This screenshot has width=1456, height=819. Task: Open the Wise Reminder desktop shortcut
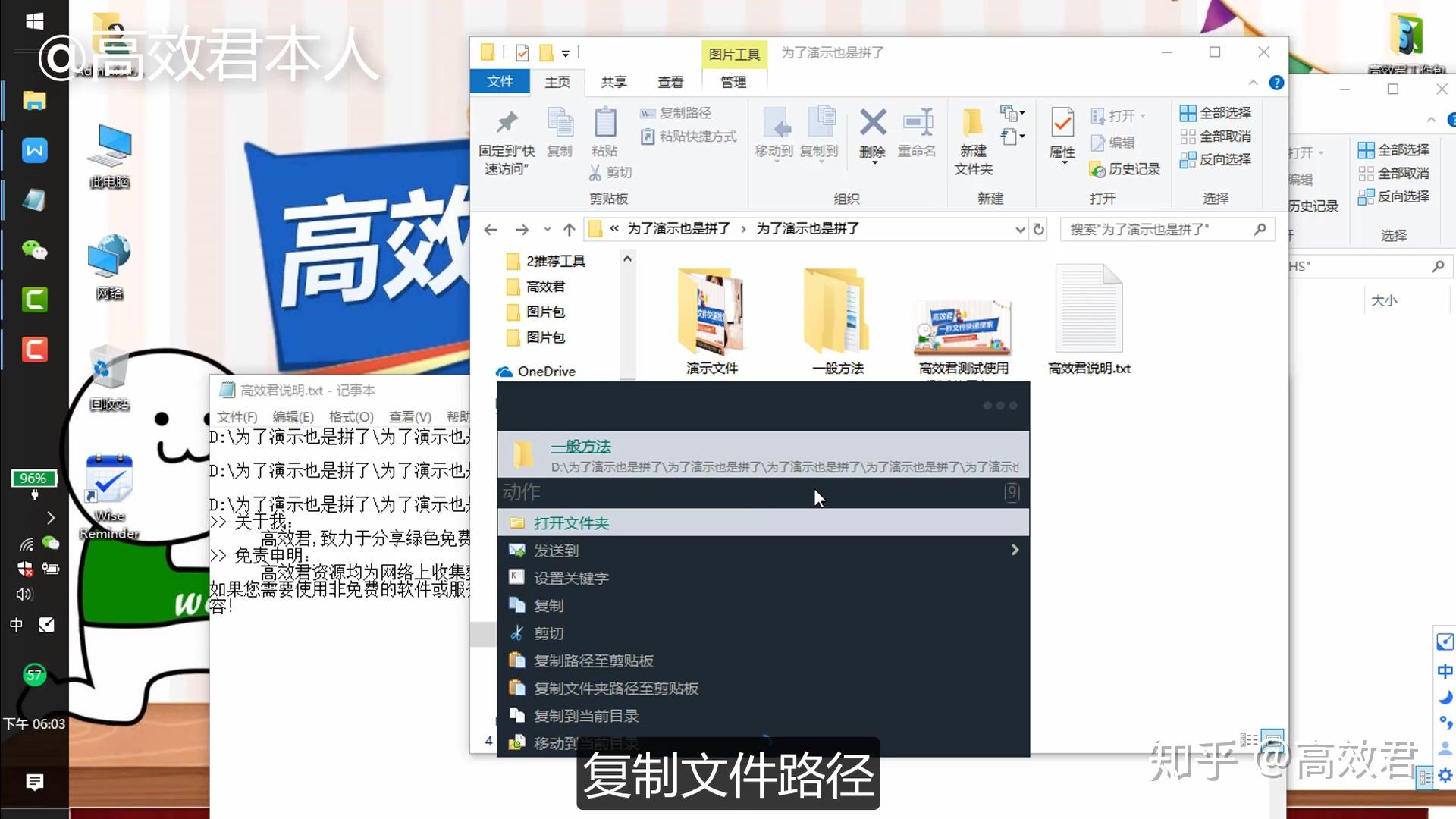click(109, 497)
